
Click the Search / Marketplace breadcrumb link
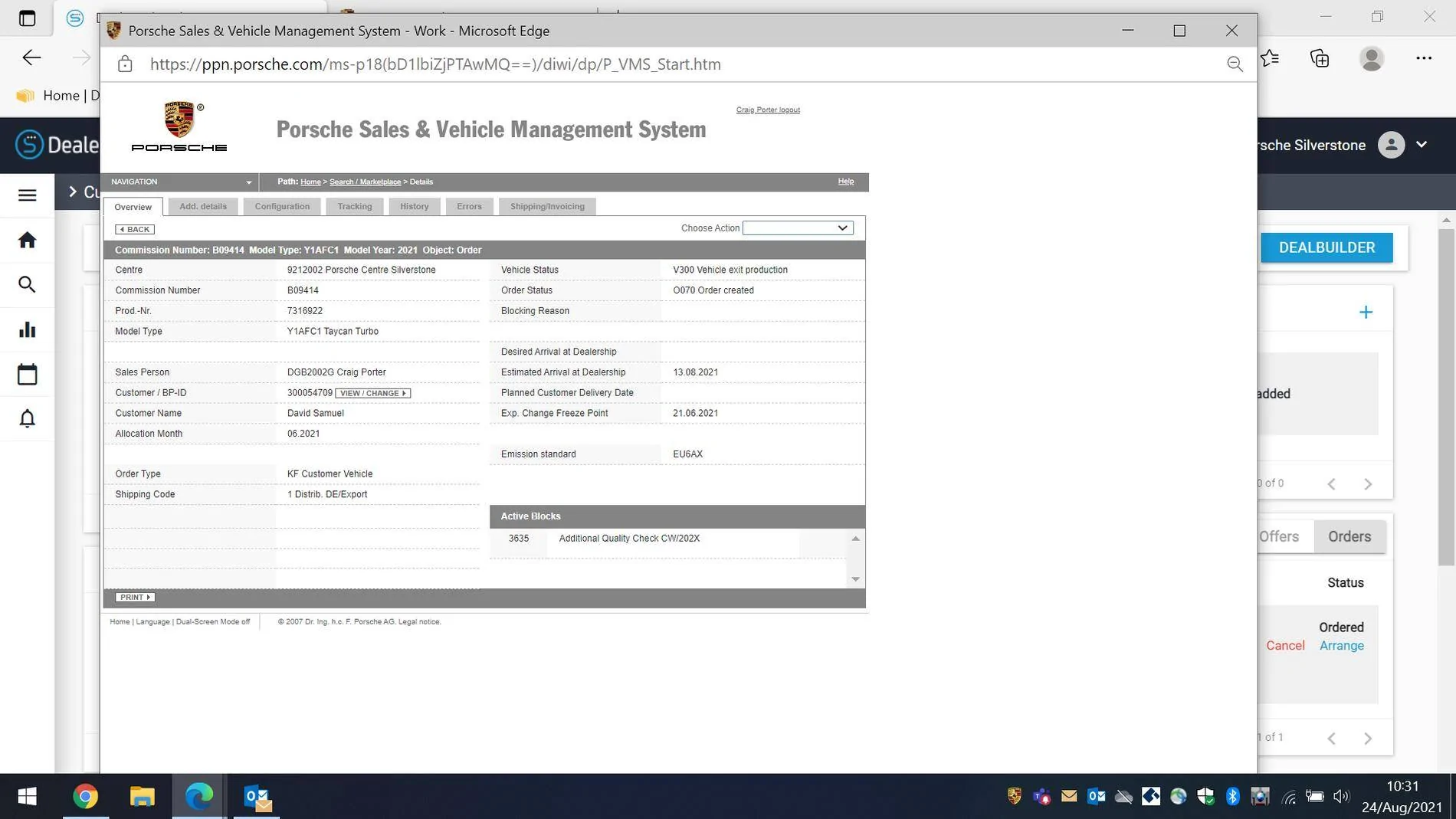coord(365,182)
